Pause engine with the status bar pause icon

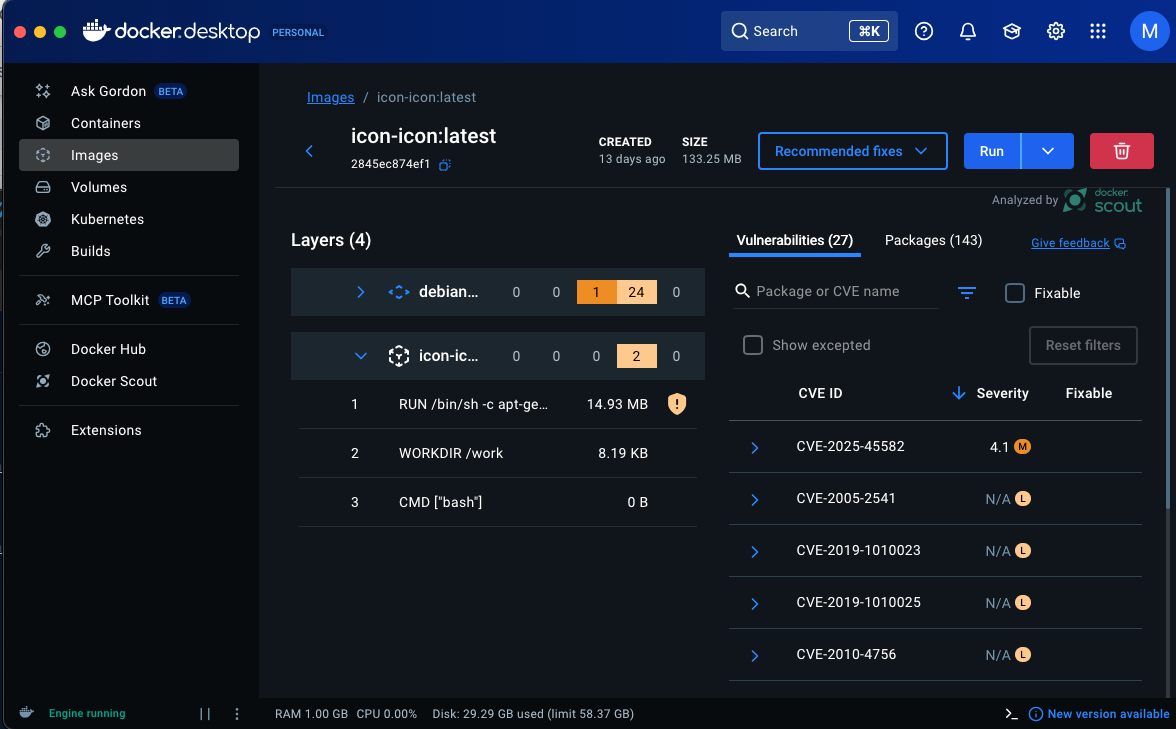(x=205, y=714)
